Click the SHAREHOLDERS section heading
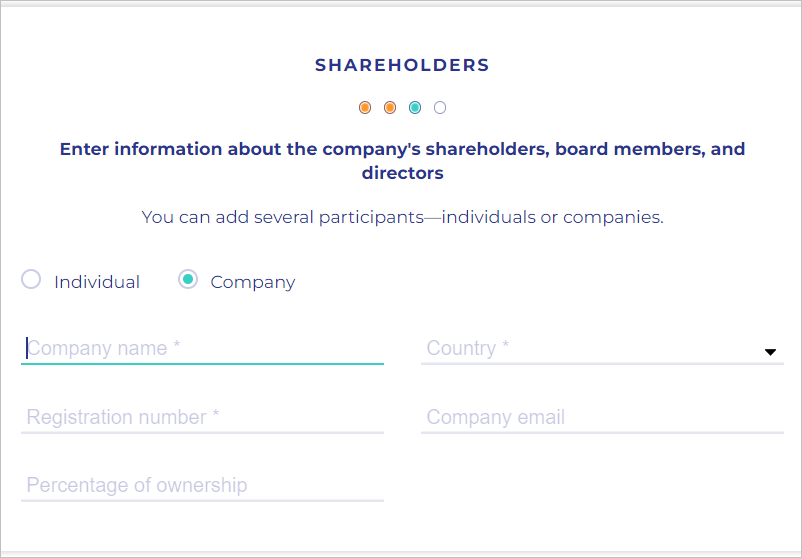The image size is (802, 558). (402, 66)
